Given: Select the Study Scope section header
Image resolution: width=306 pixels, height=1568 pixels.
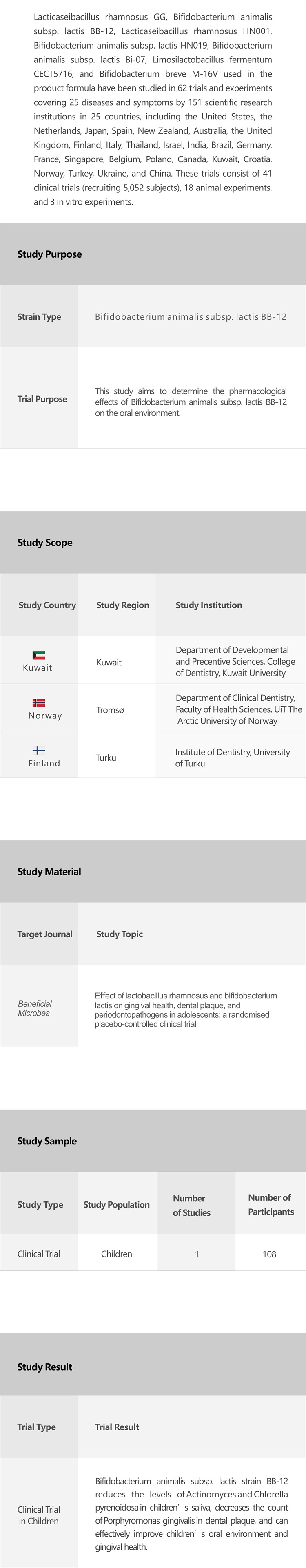Looking at the screenshot, I should (44, 542).
